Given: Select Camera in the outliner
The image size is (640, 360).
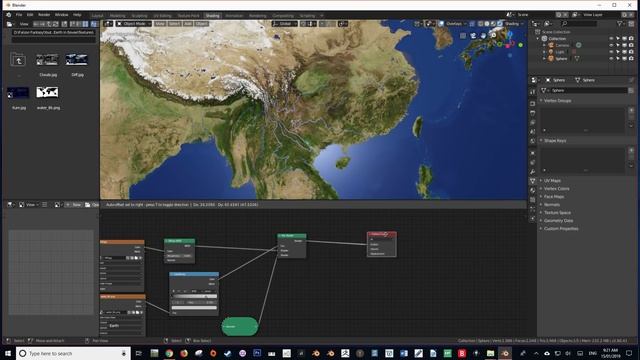Looking at the screenshot, I should coord(562,45).
